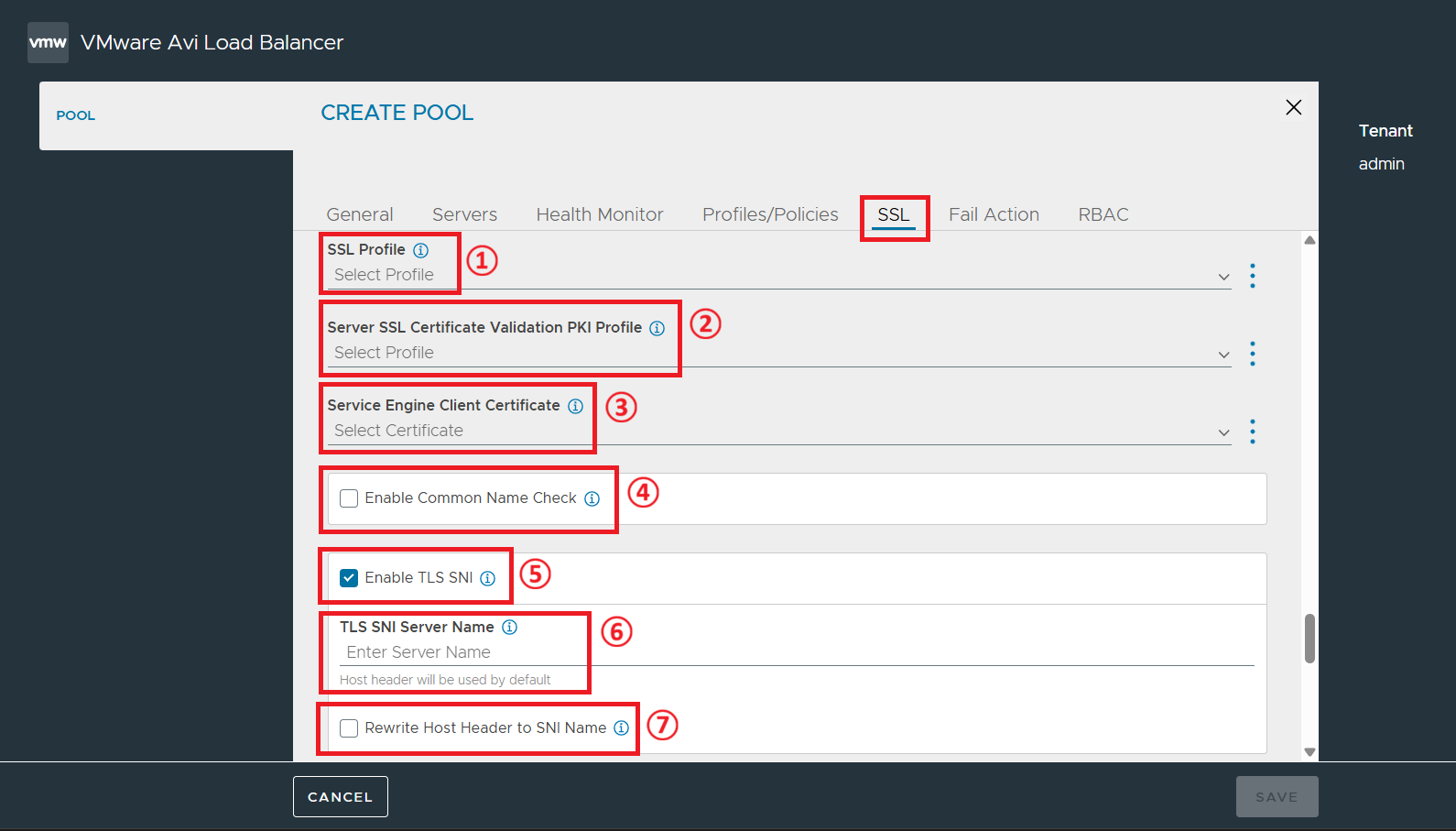The width and height of the screenshot is (1456, 831).
Task: Tick Rewrite Host Header to SNI Name checkbox
Action: click(x=349, y=728)
